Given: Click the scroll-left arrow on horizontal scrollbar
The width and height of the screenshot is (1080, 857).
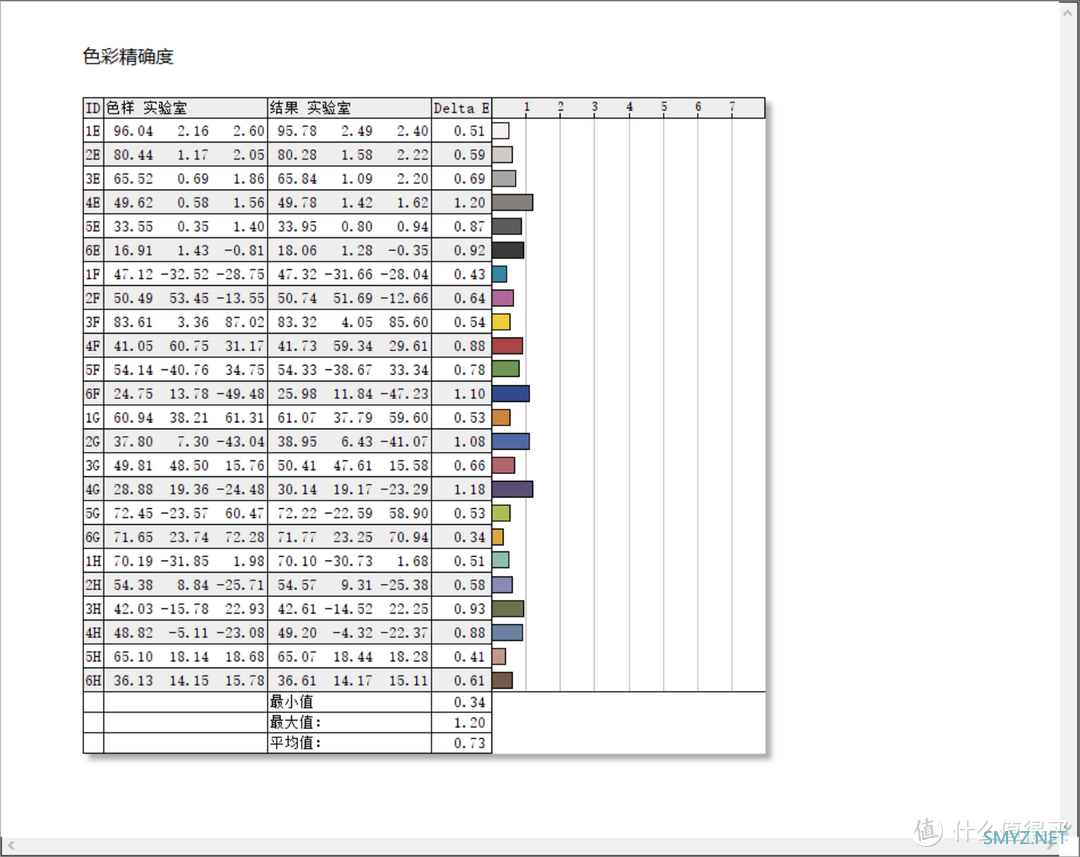Looking at the screenshot, I should point(11,845).
